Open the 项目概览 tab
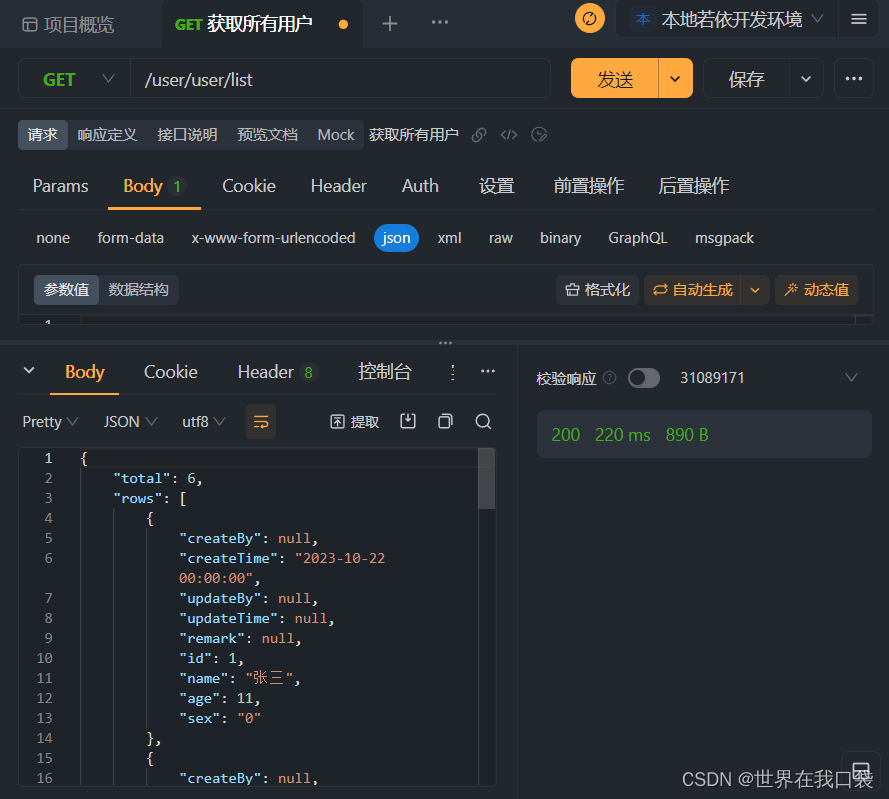 pos(68,24)
